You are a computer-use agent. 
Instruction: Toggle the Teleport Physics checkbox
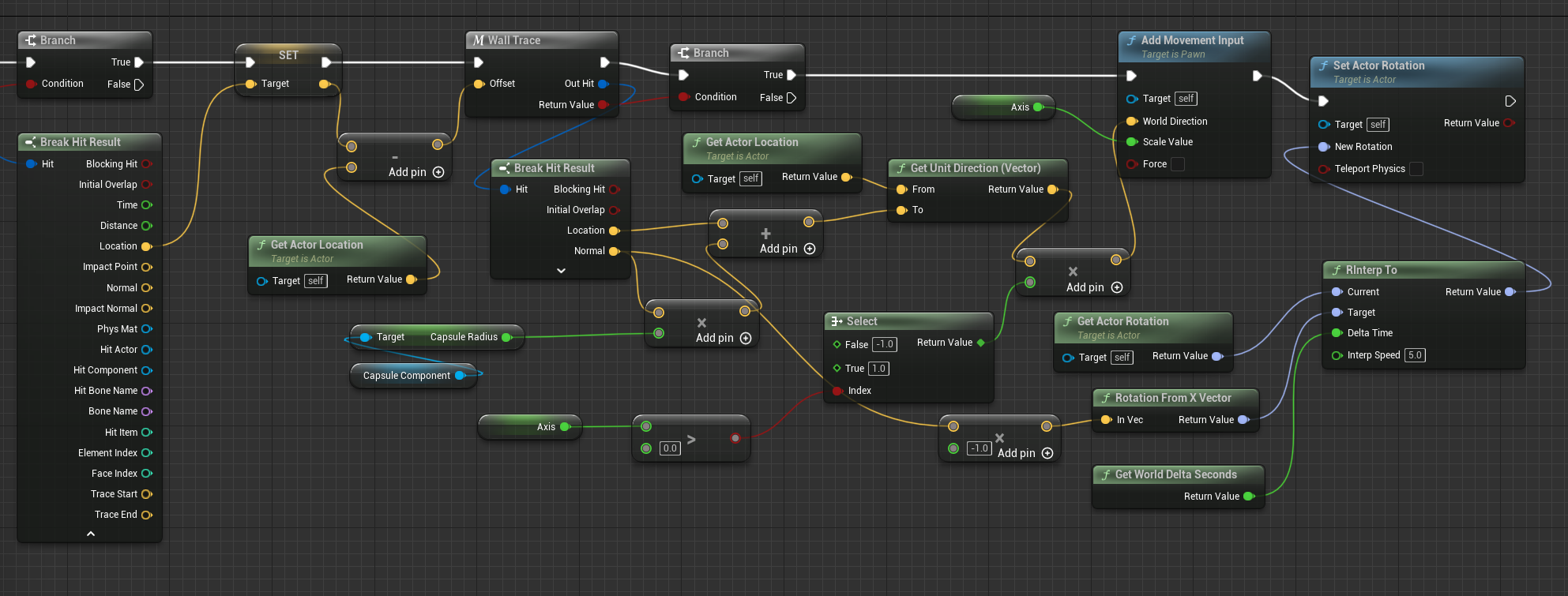[x=1416, y=169]
